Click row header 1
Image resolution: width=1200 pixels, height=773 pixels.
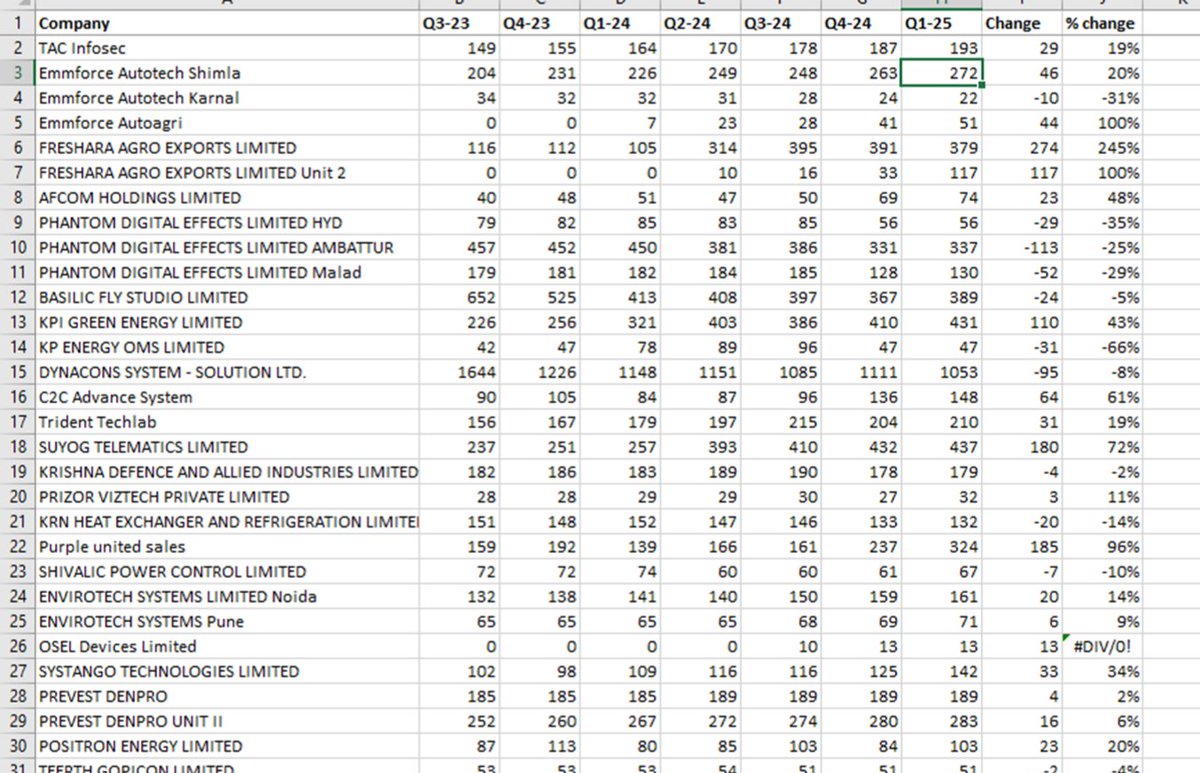tap(17, 23)
